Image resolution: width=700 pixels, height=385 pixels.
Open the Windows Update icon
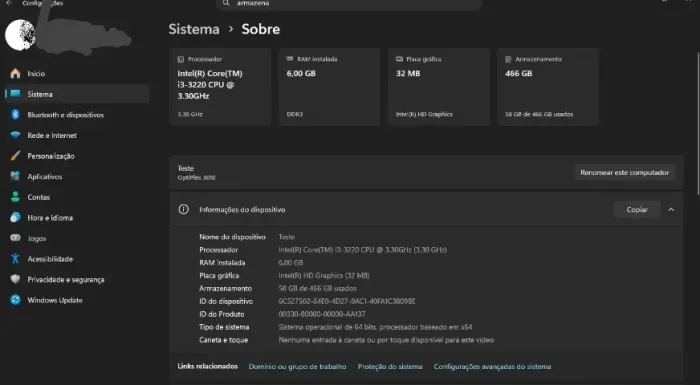(16, 300)
